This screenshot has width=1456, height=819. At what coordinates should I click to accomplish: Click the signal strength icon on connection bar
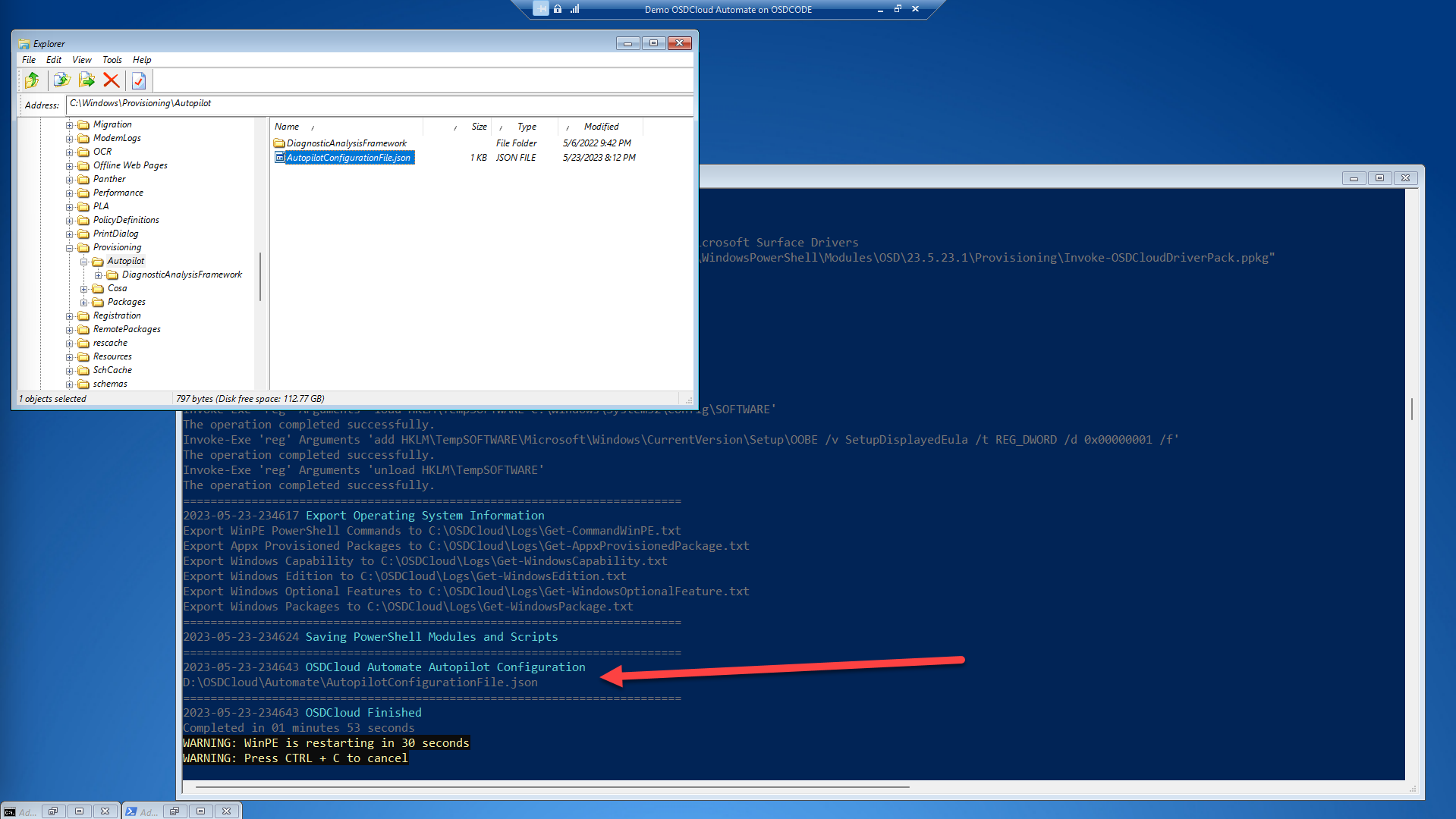(x=575, y=9)
